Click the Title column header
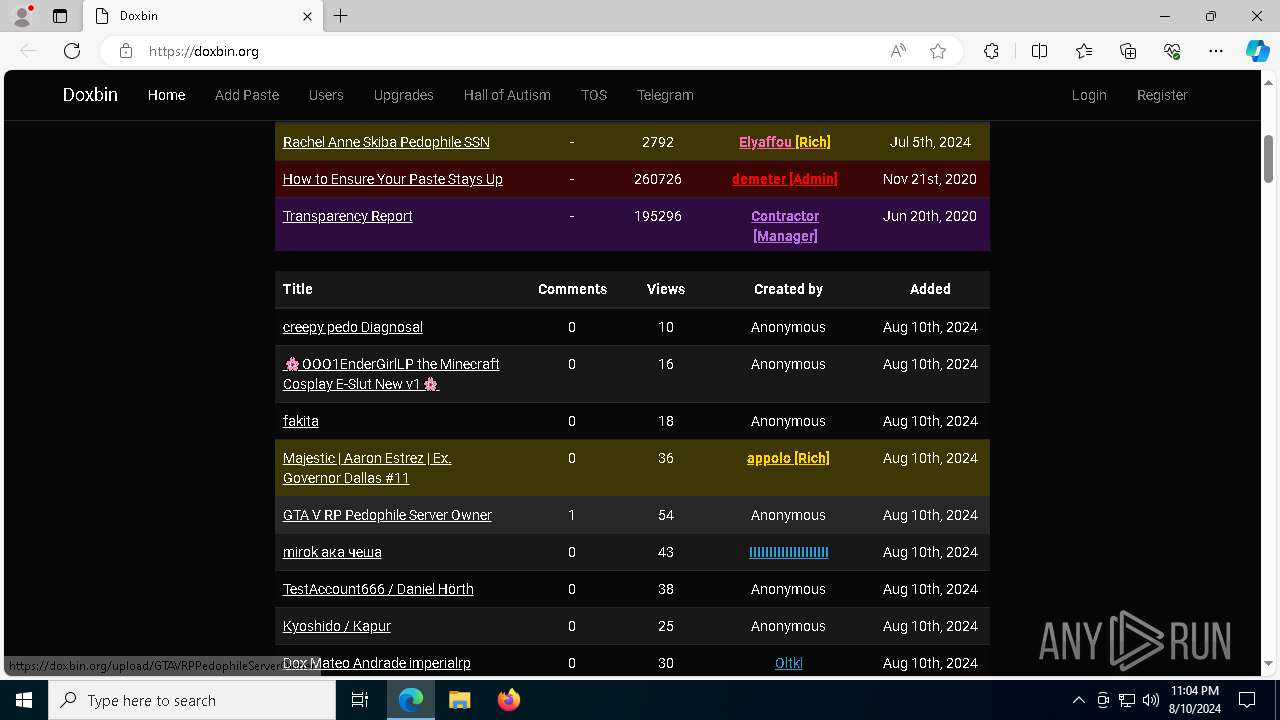1280x720 pixels. [298, 289]
